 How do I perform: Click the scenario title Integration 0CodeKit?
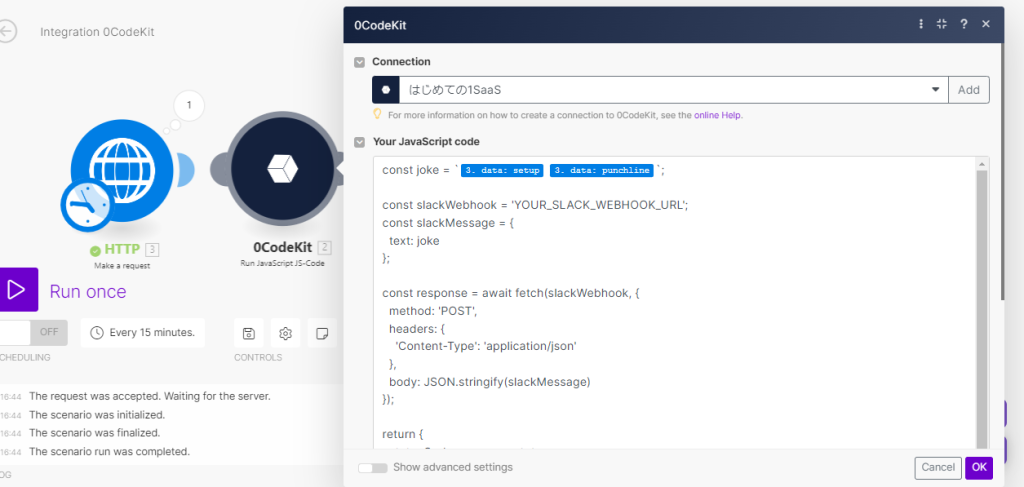pos(97,32)
